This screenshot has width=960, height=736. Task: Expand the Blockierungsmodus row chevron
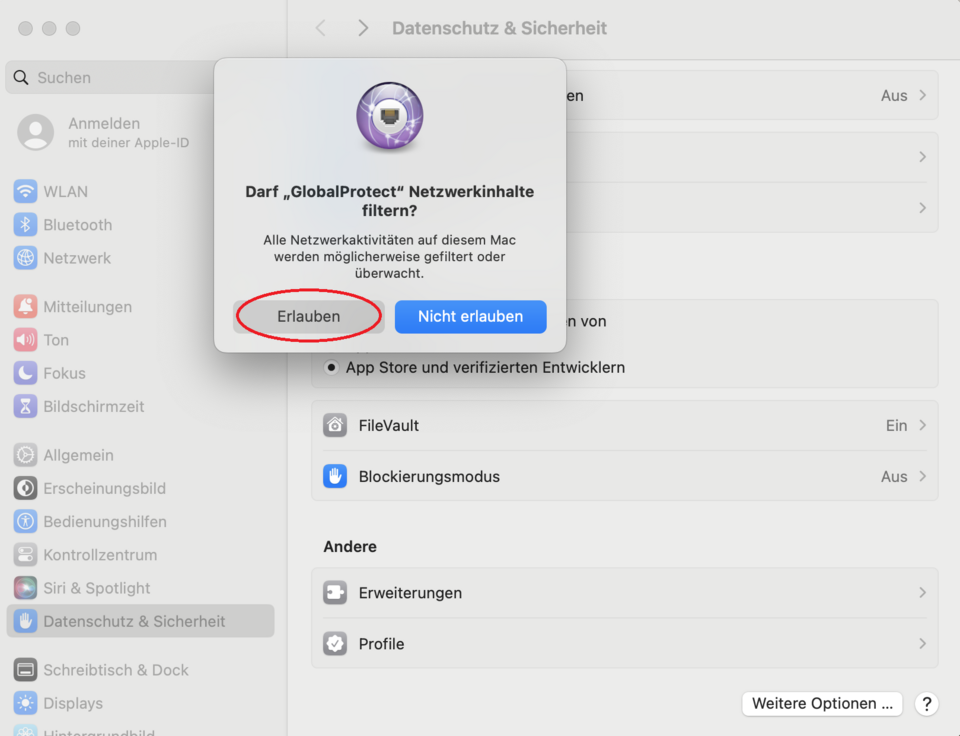click(922, 476)
